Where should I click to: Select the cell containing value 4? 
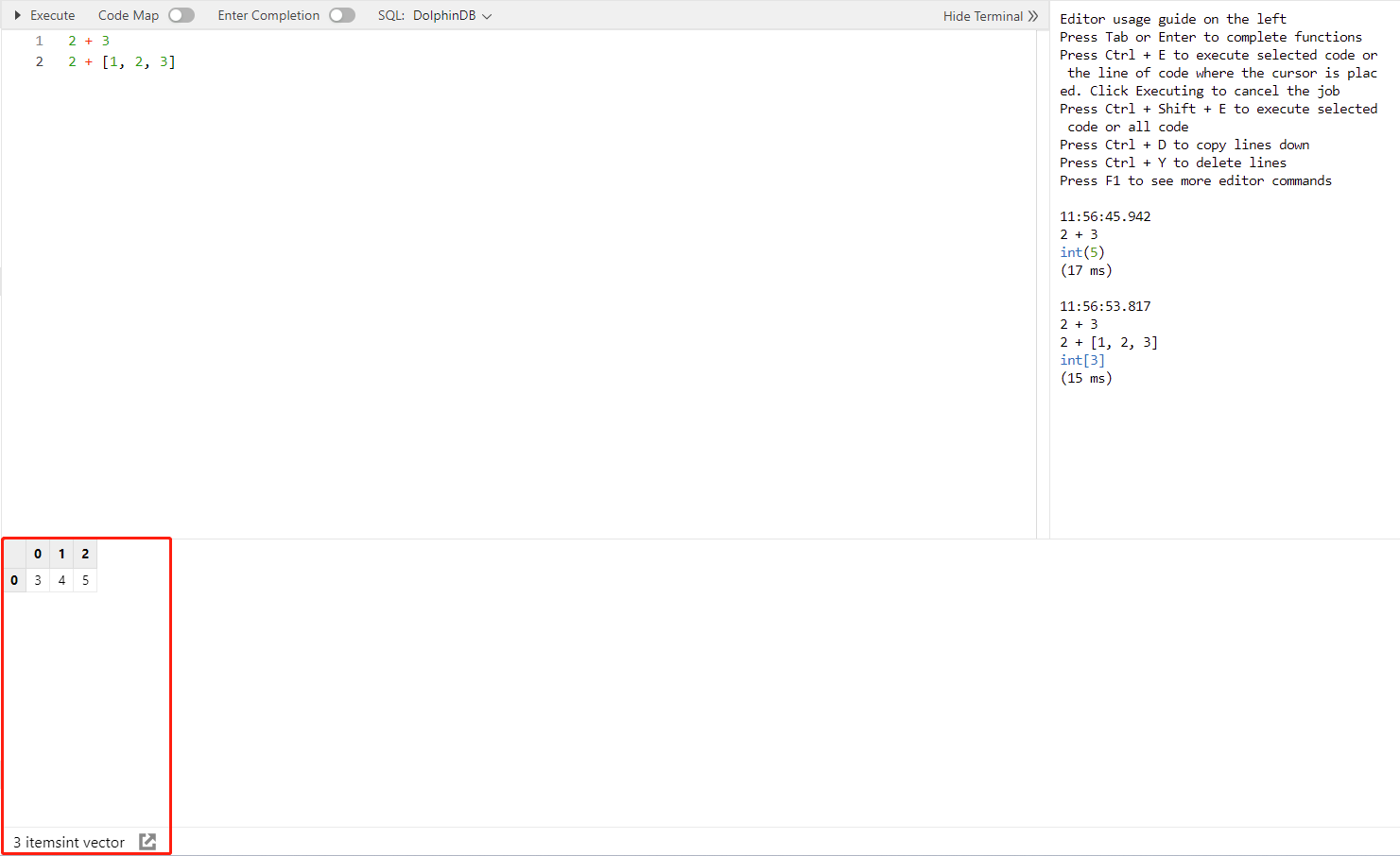(61, 580)
